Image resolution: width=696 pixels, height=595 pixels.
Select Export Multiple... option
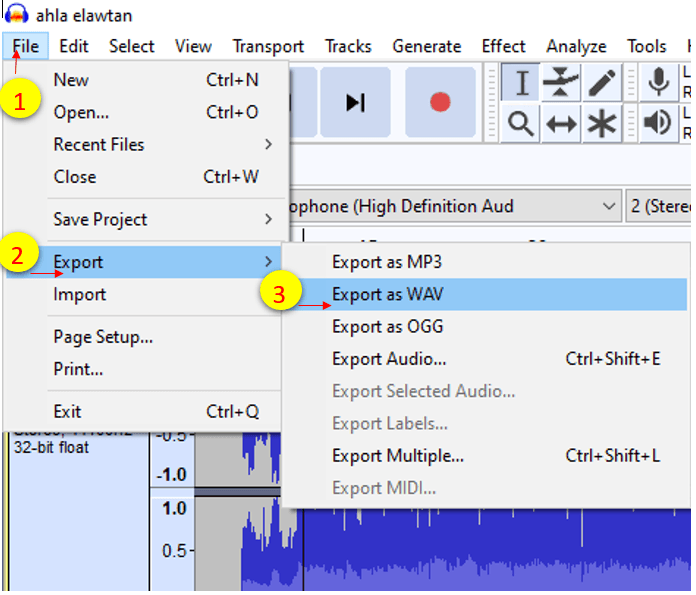tap(486, 456)
